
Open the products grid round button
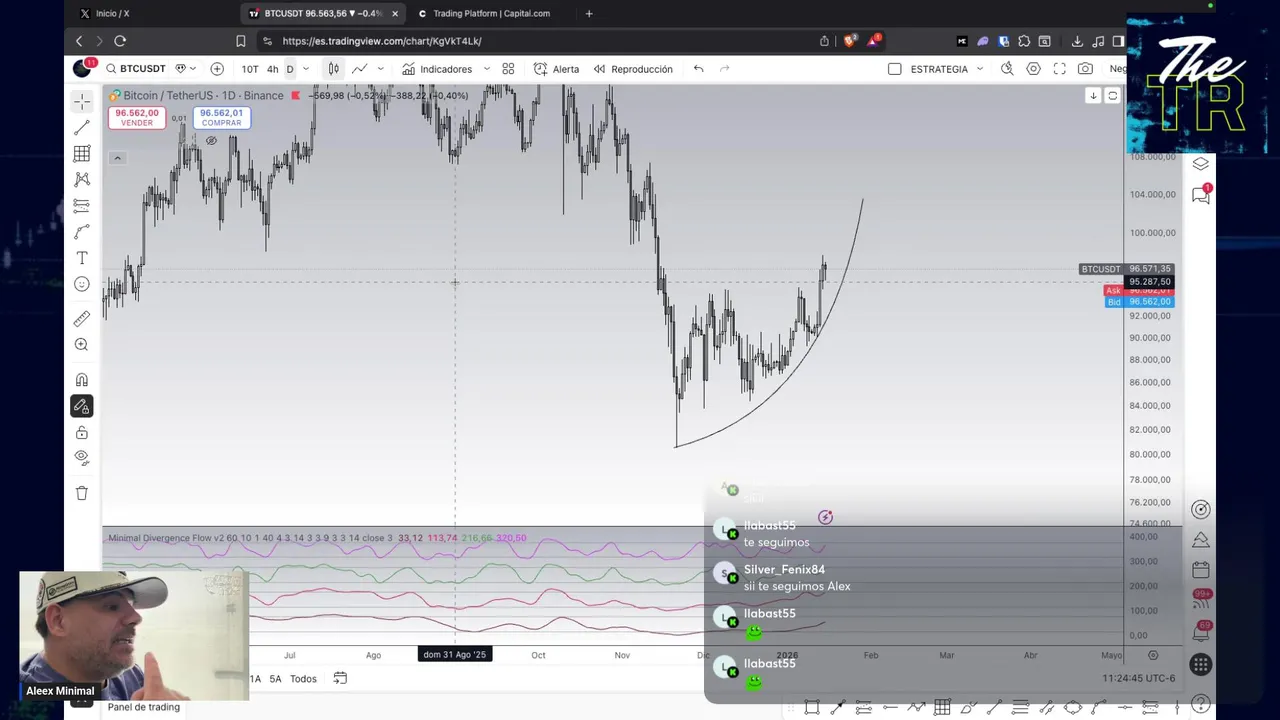coord(1201,665)
